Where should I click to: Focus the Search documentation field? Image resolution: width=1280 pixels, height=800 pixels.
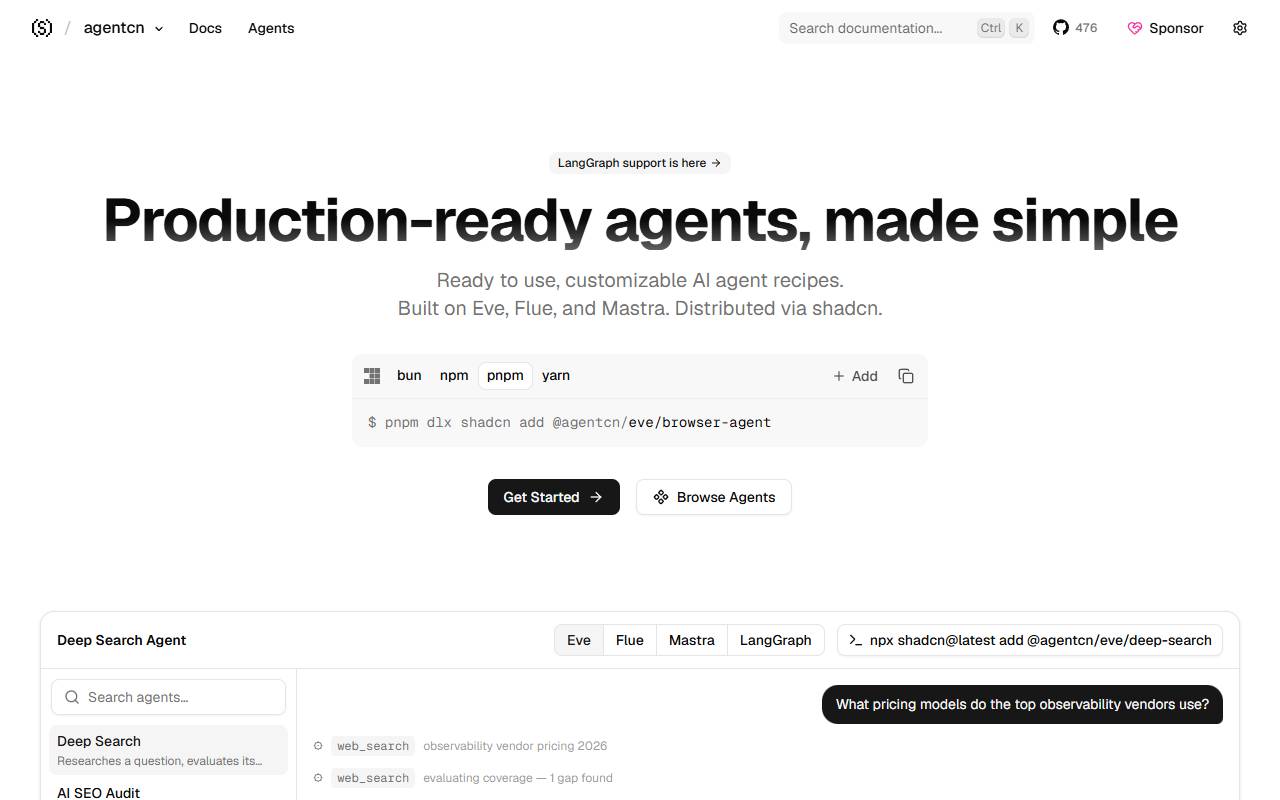click(x=906, y=28)
